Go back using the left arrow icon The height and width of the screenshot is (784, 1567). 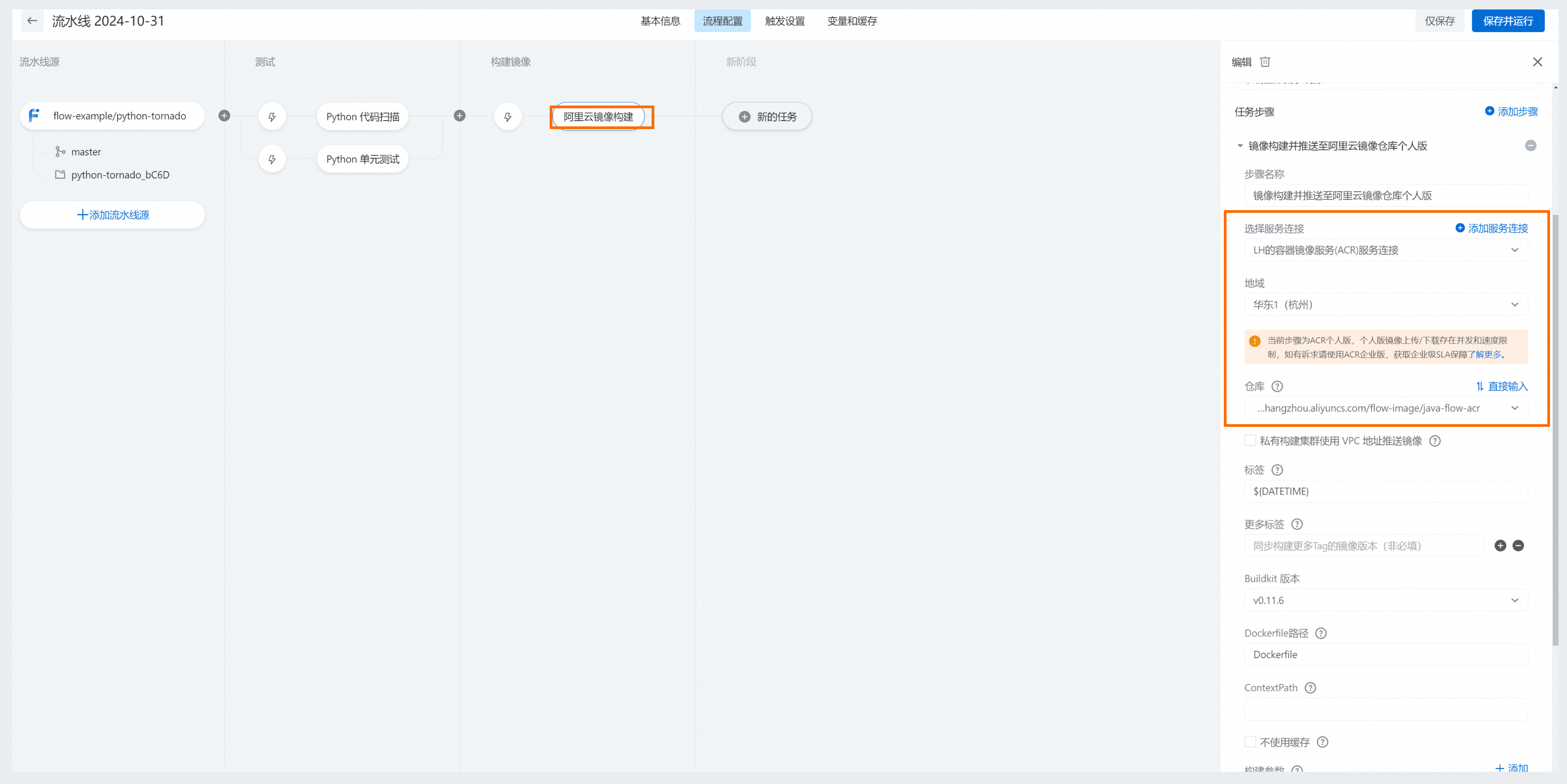click(32, 21)
